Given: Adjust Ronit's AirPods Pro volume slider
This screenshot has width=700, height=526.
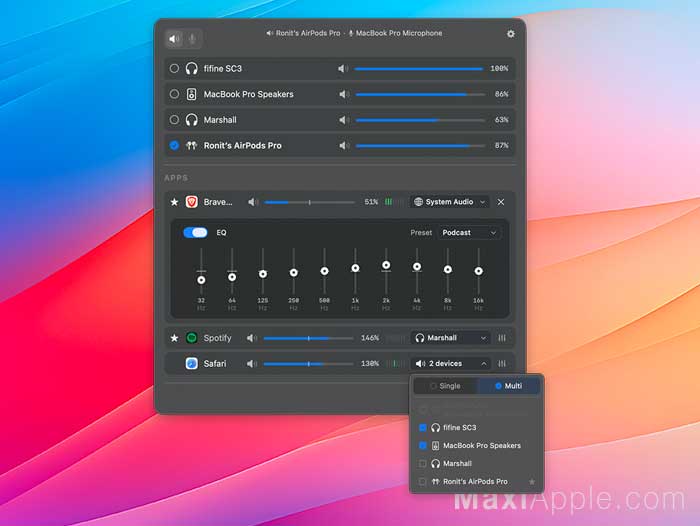Looking at the screenshot, I should 420,146.
